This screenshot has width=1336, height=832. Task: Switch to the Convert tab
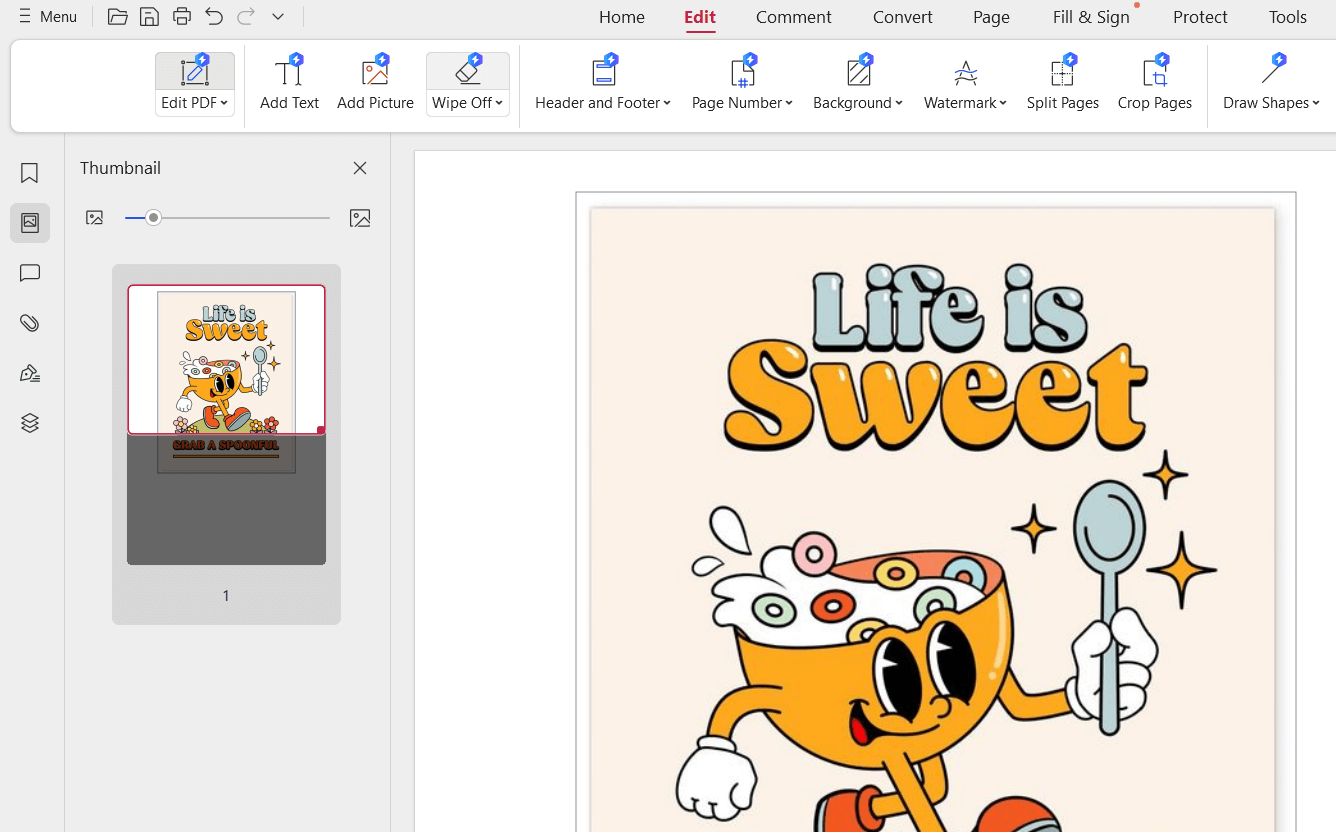[902, 17]
